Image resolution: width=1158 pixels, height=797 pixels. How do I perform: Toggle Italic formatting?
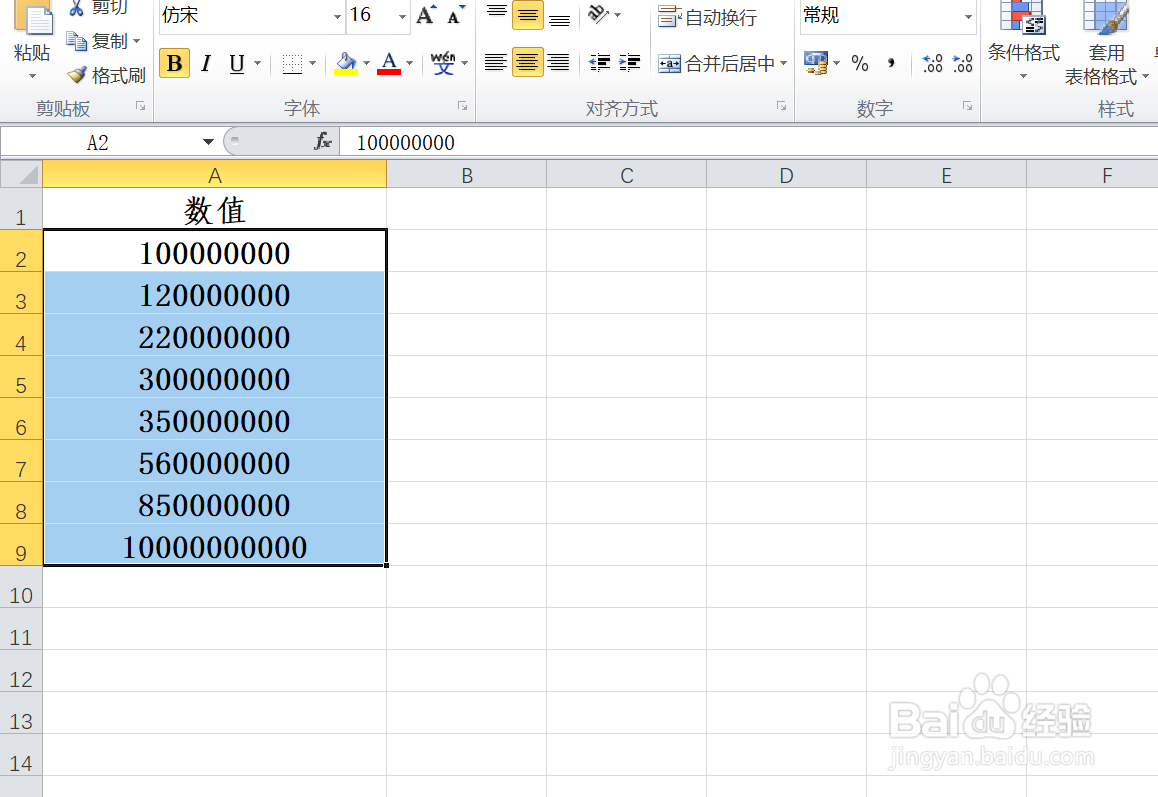pos(206,64)
